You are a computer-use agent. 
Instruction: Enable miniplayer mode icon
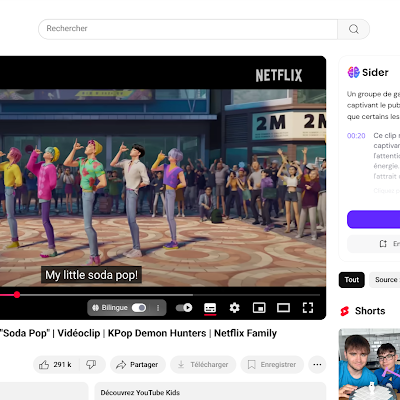point(259,307)
